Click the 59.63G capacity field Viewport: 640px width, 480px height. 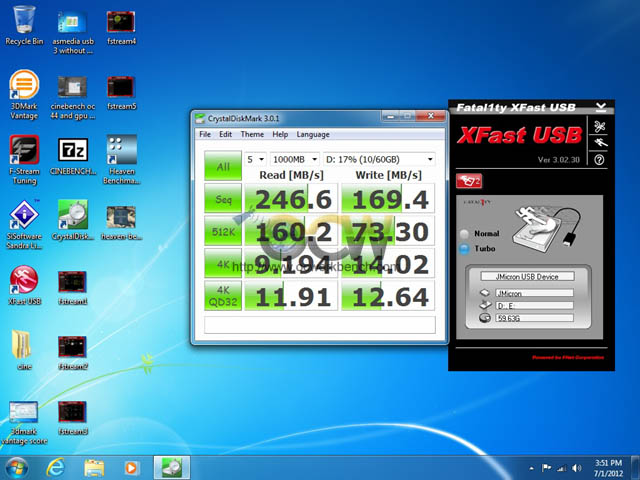[x=534, y=318]
